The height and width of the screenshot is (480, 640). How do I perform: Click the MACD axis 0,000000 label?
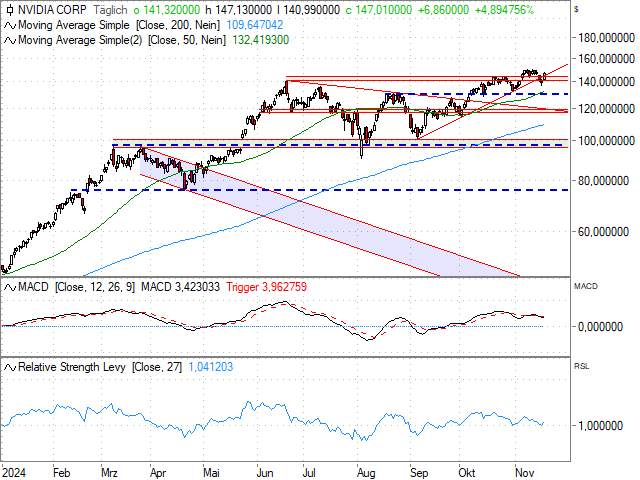(x=600, y=327)
